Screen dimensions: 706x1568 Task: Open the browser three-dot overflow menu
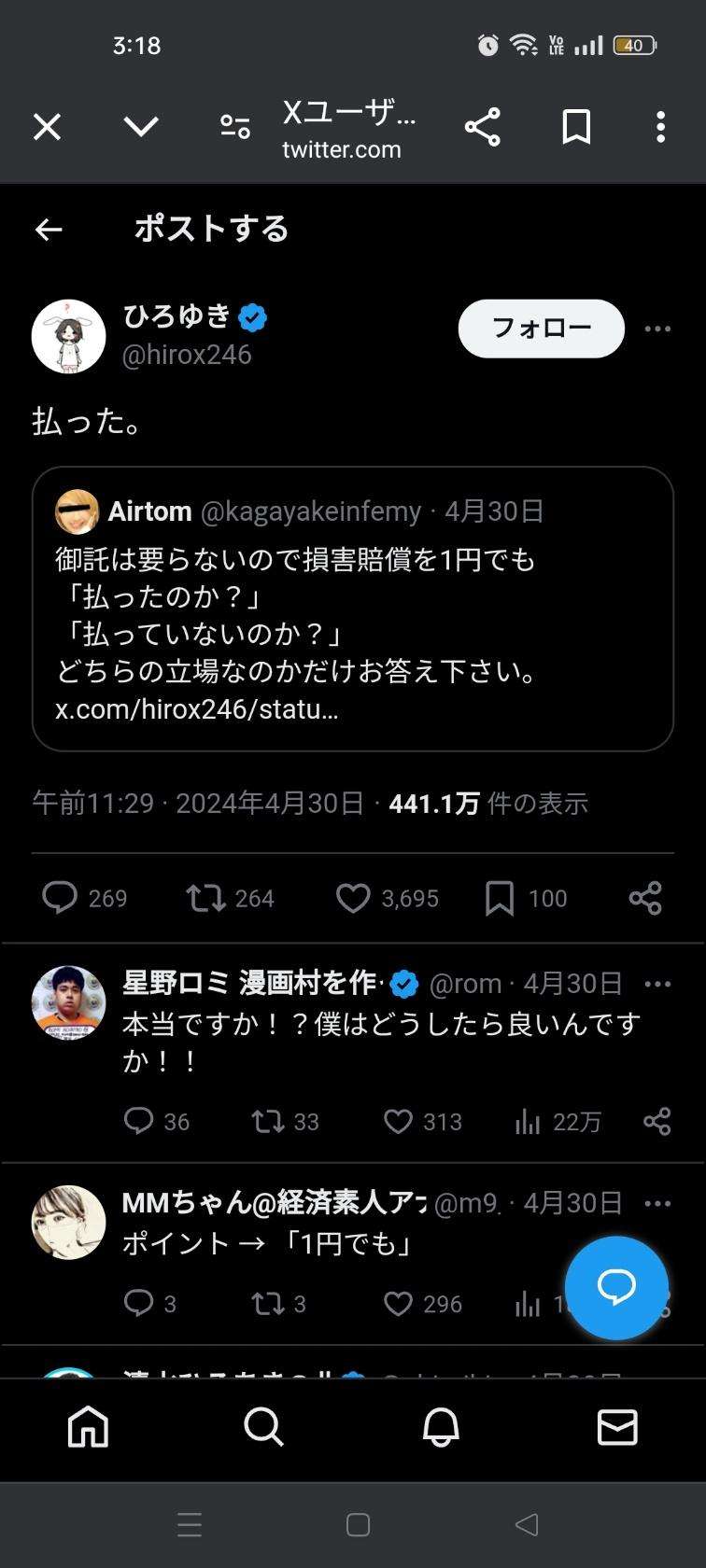click(660, 127)
